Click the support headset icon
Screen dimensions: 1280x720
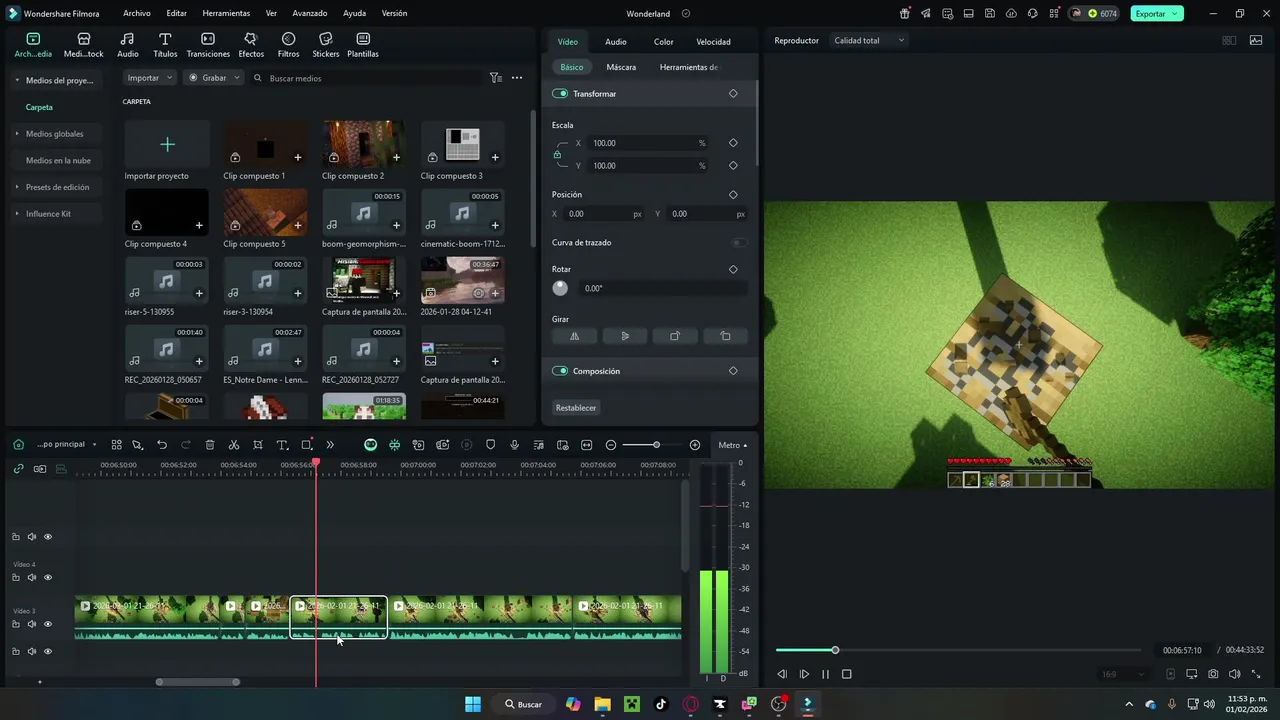coord(1032,14)
